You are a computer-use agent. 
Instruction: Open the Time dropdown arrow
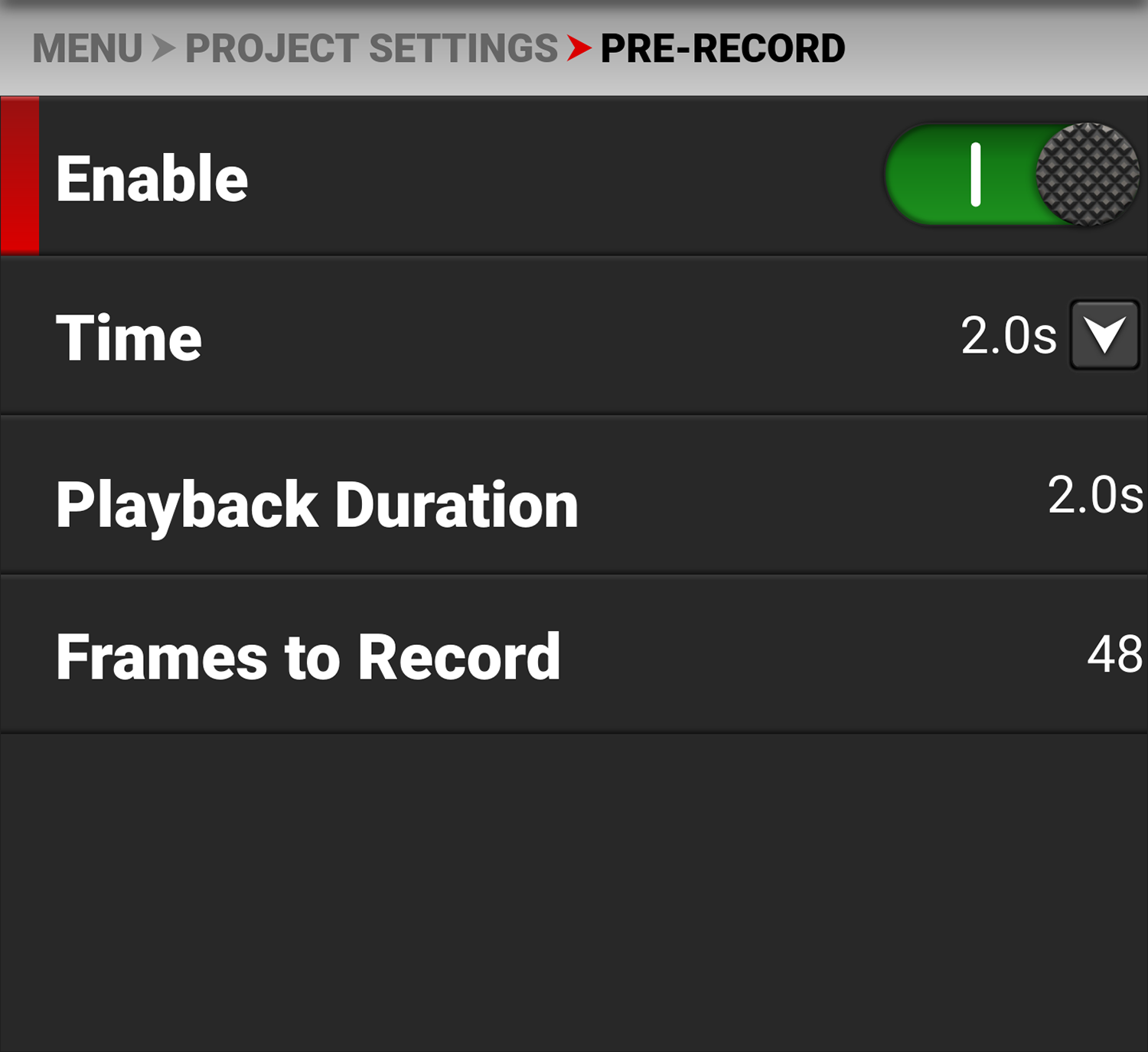pyautogui.click(x=1104, y=335)
